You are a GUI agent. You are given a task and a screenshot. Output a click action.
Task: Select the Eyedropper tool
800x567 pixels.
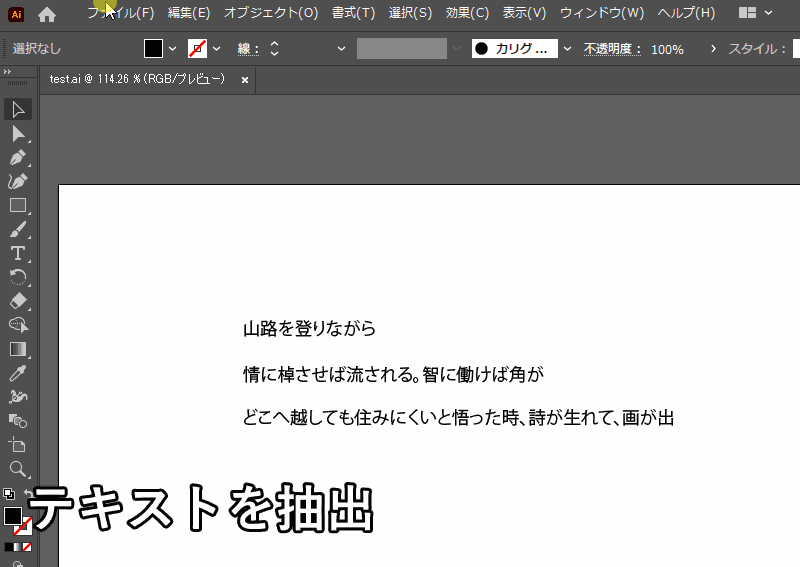coord(18,373)
